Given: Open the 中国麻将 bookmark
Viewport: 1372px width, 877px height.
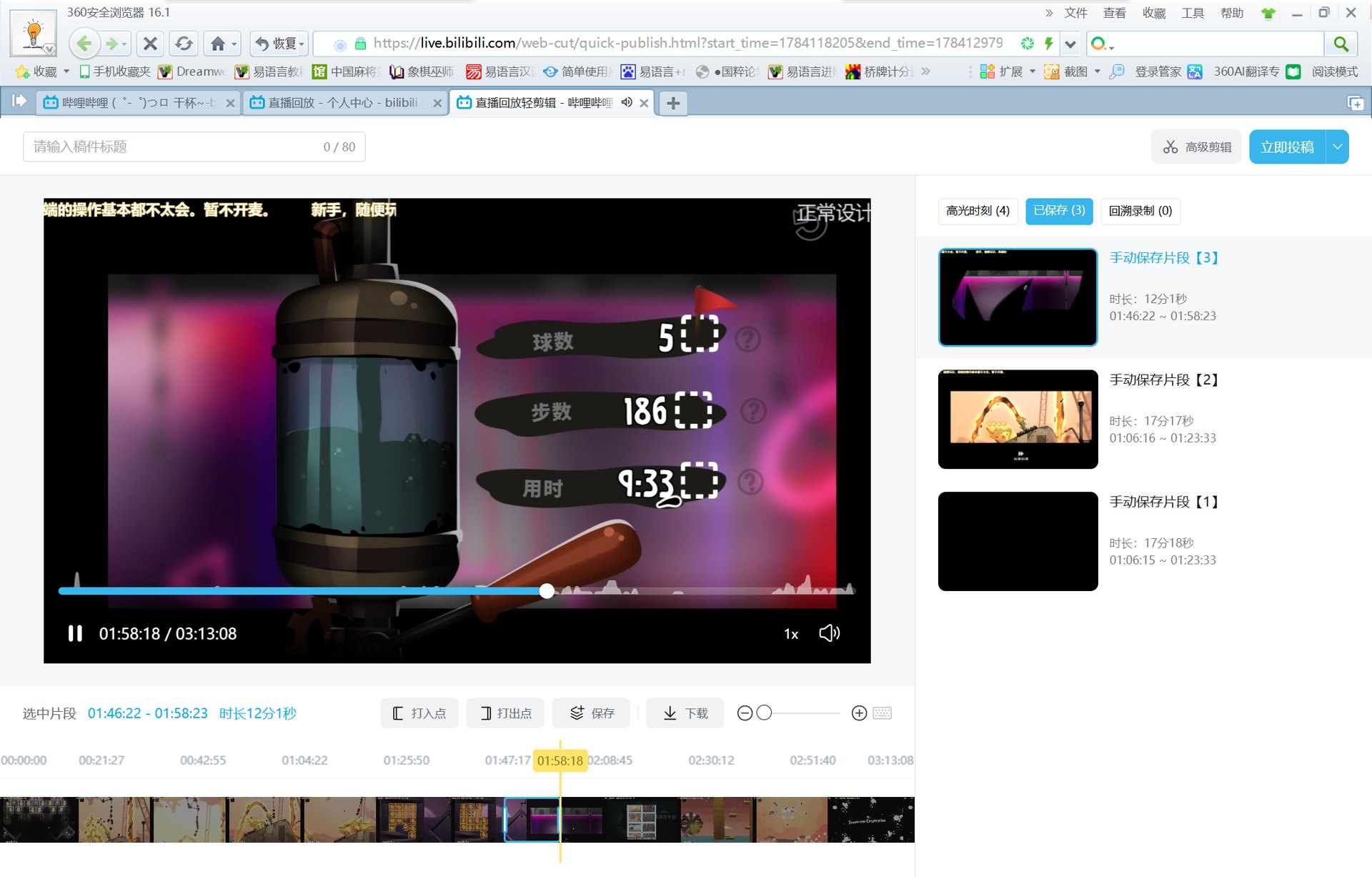Looking at the screenshot, I should coord(346,71).
